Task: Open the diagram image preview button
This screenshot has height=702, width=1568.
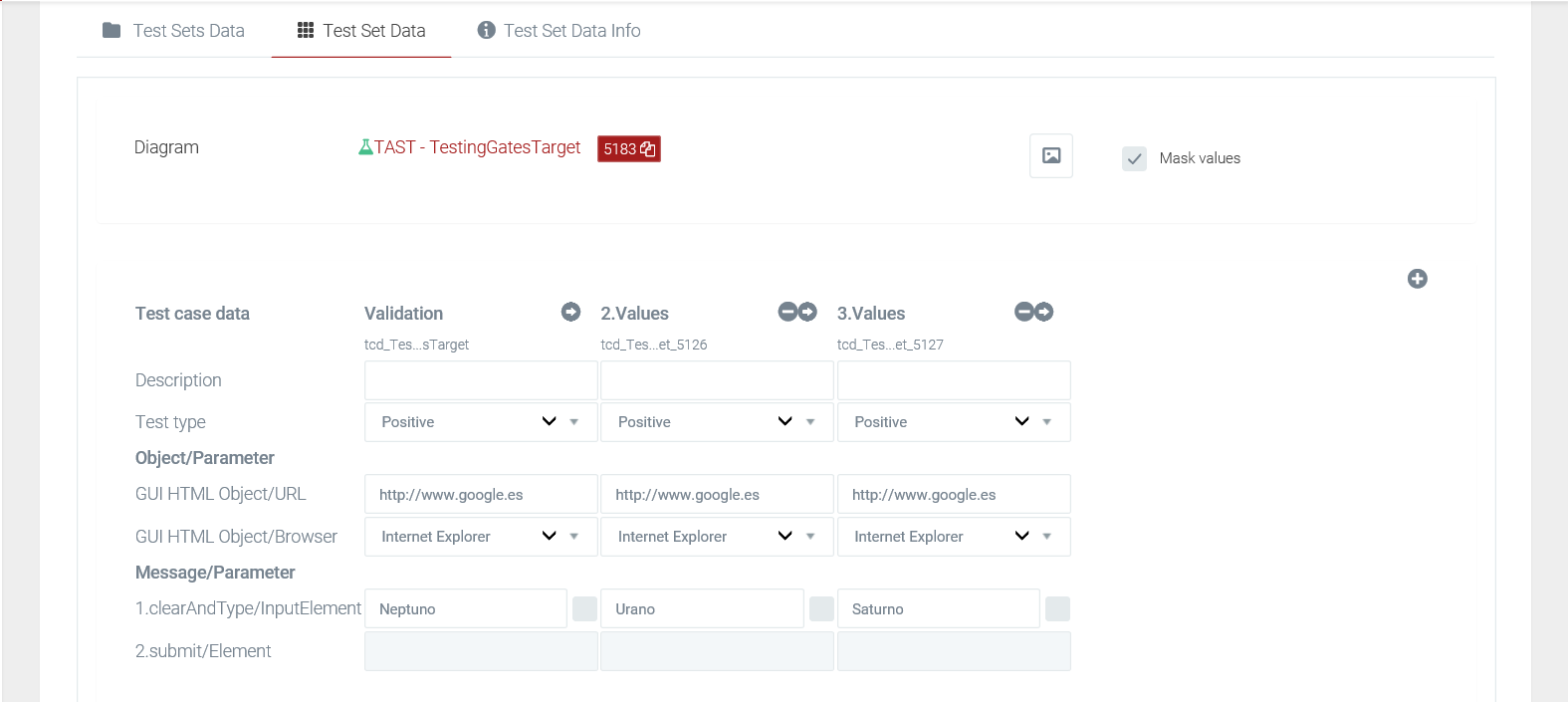Action: click(x=1050, y=156)
